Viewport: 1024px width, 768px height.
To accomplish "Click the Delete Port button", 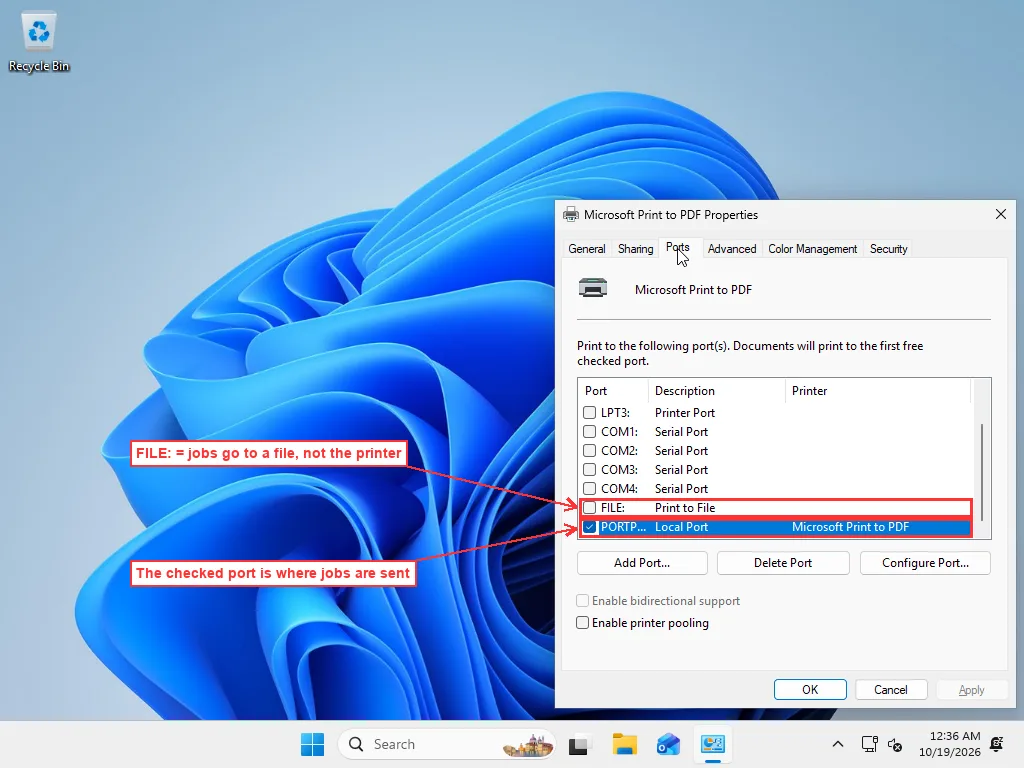I will (783, 563).
